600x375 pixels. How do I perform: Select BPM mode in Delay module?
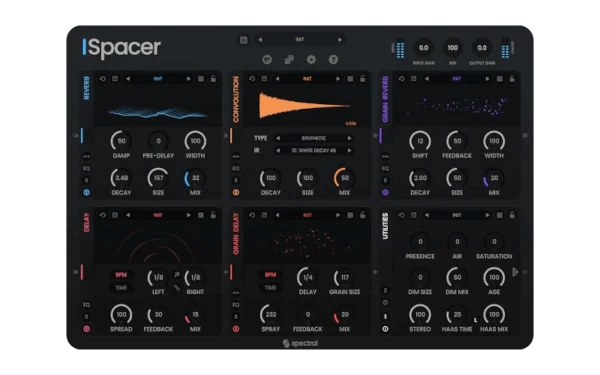click(x=121, y=275)
